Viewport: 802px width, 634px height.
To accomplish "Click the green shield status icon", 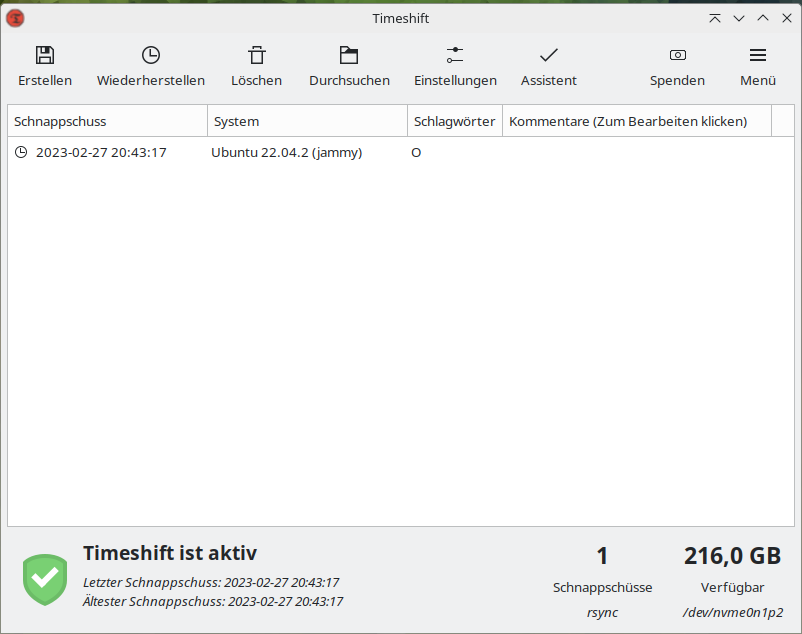I will [x=45, y=580].
